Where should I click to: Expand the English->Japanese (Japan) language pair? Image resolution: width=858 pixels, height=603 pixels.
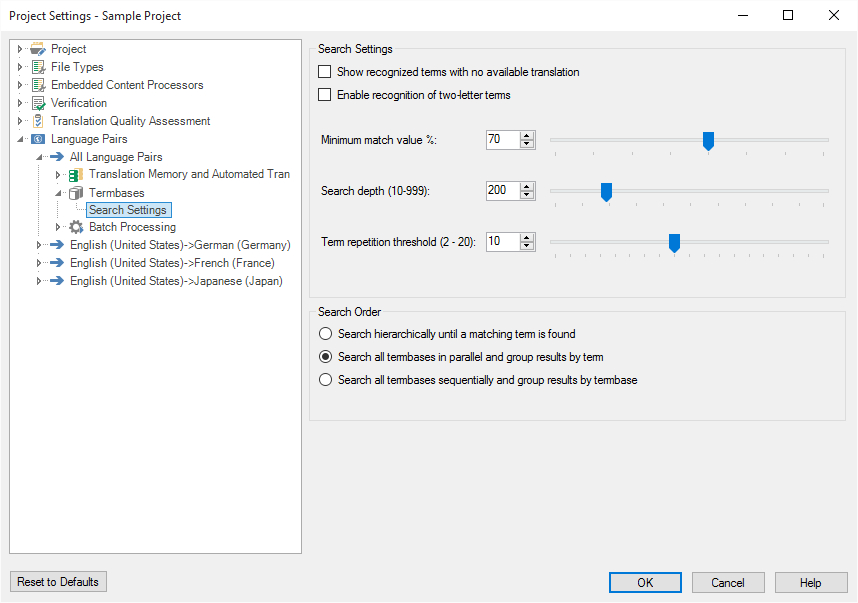coord(39,281)
